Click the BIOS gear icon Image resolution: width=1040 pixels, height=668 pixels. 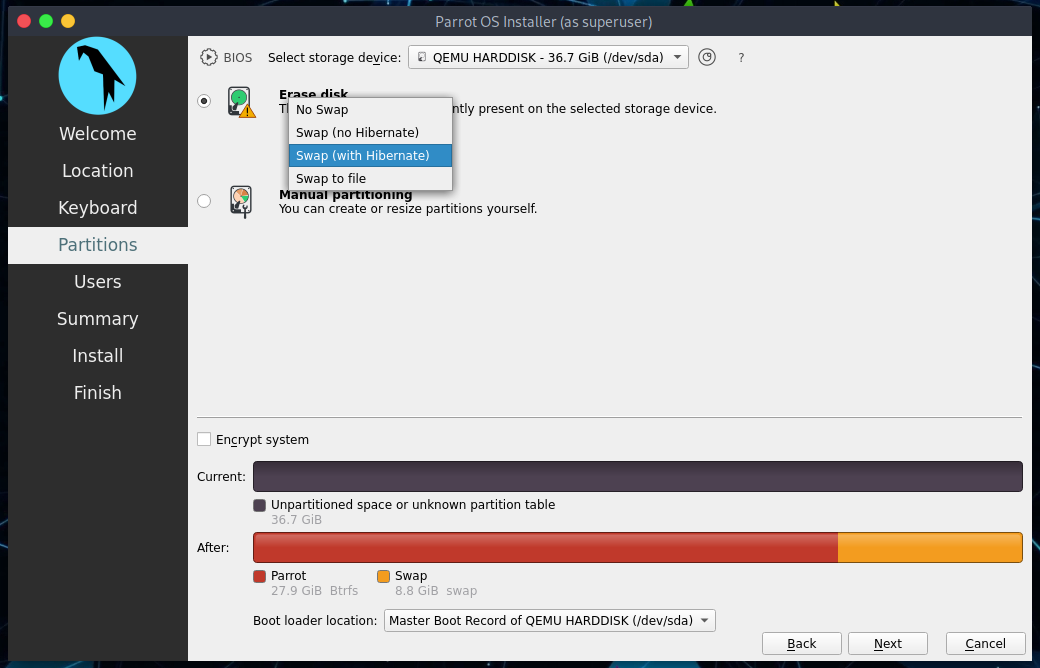(x=209, y=57)
